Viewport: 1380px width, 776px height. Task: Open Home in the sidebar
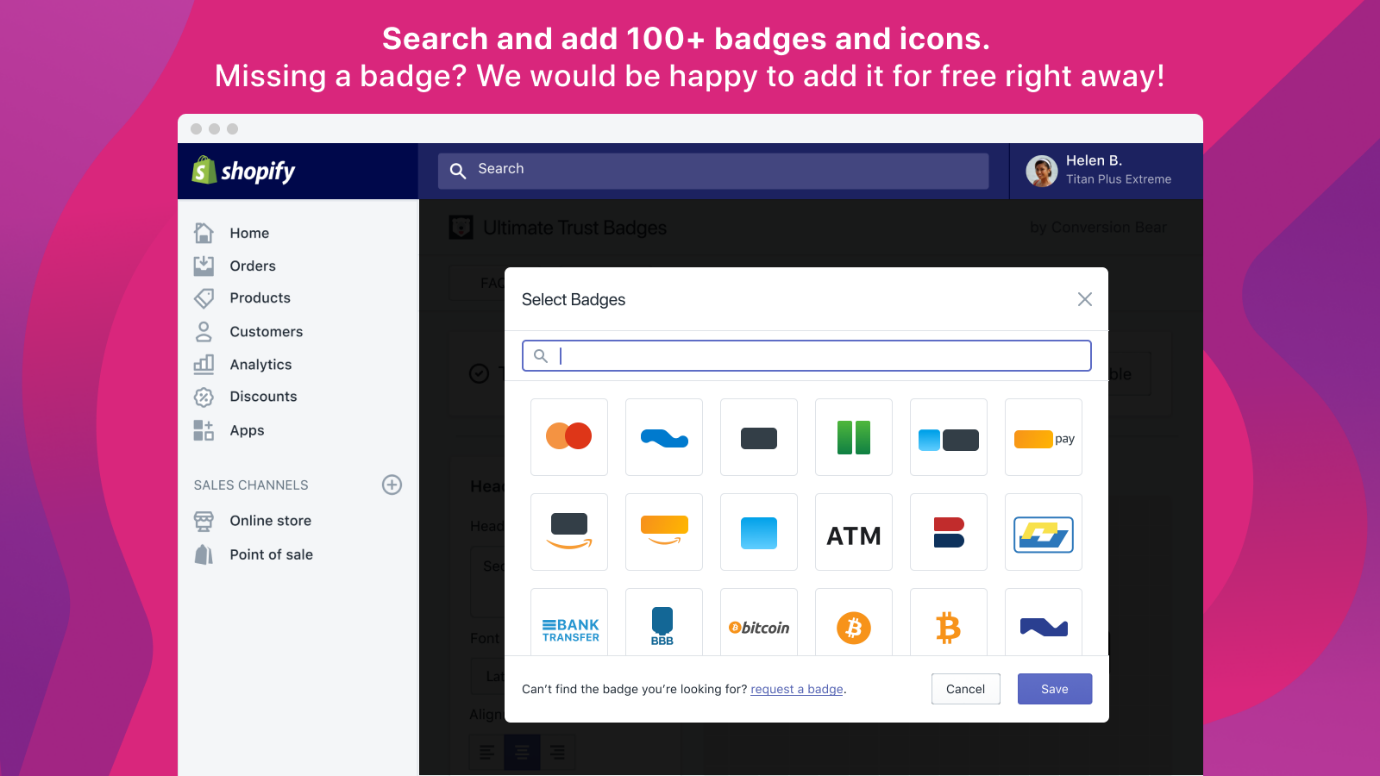point(249,233)
